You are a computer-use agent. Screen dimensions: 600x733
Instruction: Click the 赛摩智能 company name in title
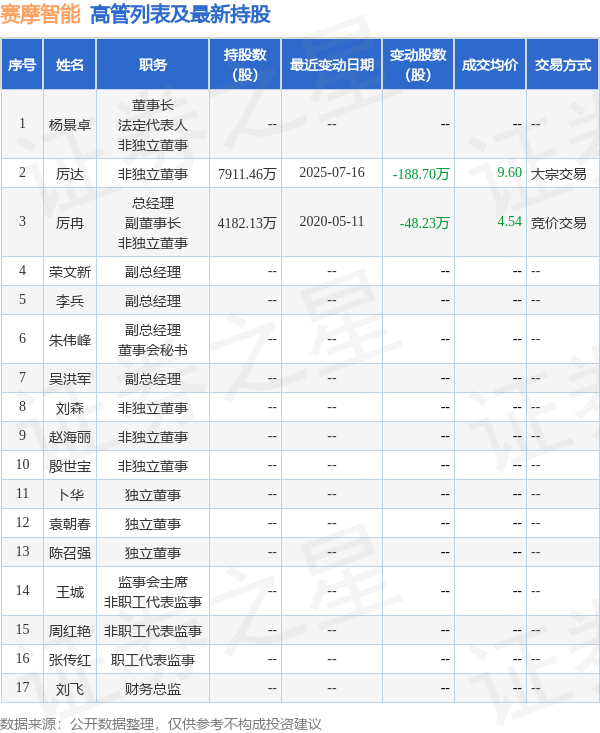coord(41,14)
